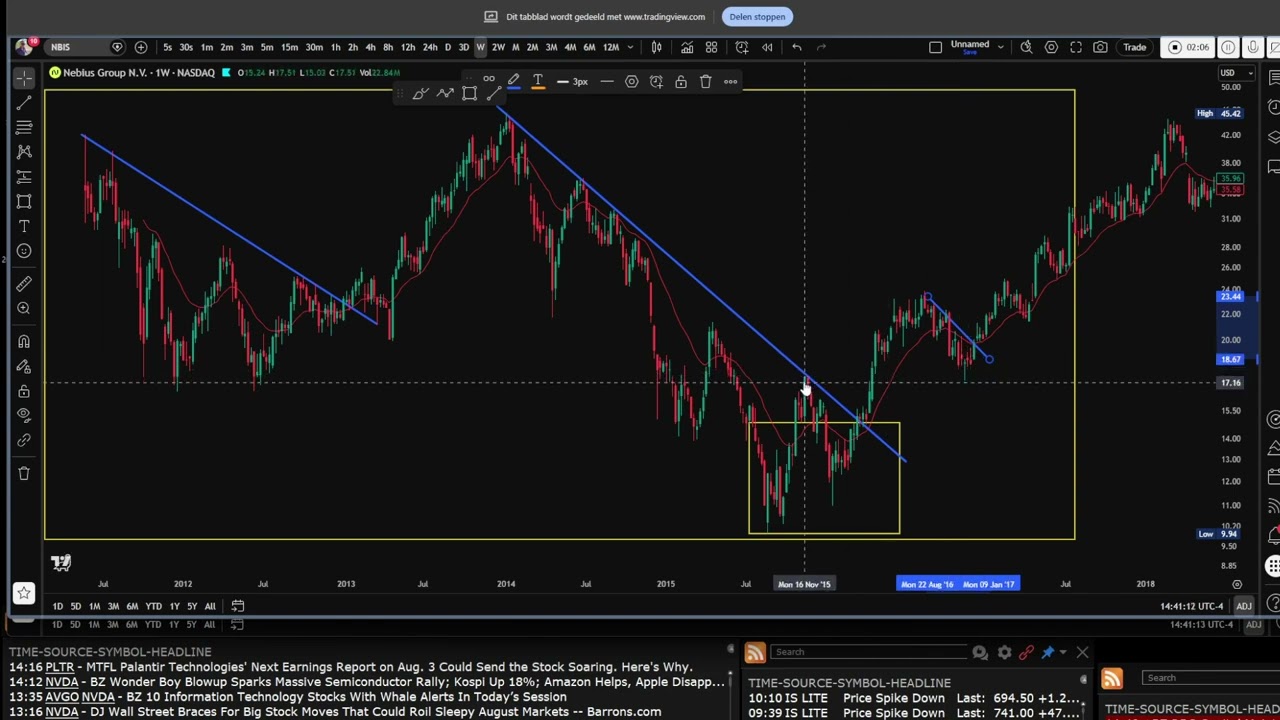
Task: Click the Delen stoppen button
Action: (757, 16)
